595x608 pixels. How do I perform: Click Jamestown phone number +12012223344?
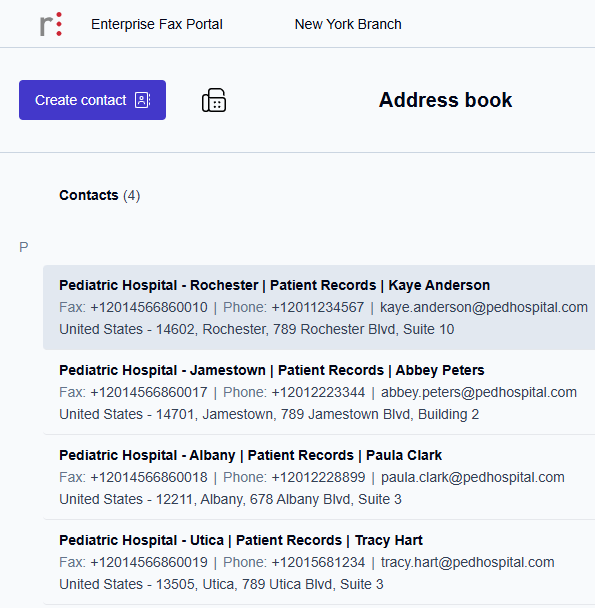click(x=318, y=392)
